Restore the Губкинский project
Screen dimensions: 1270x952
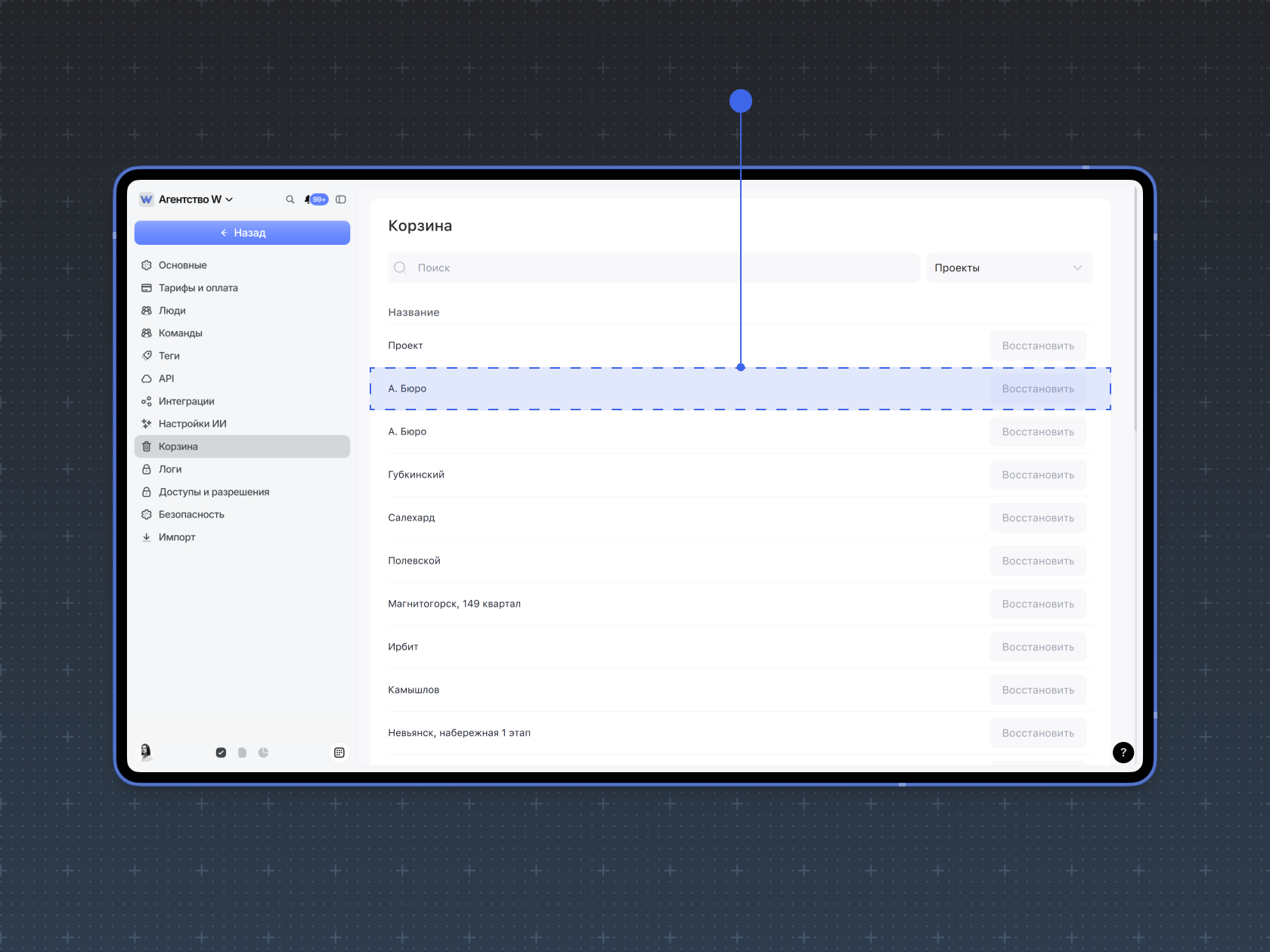coord(1037,475)
